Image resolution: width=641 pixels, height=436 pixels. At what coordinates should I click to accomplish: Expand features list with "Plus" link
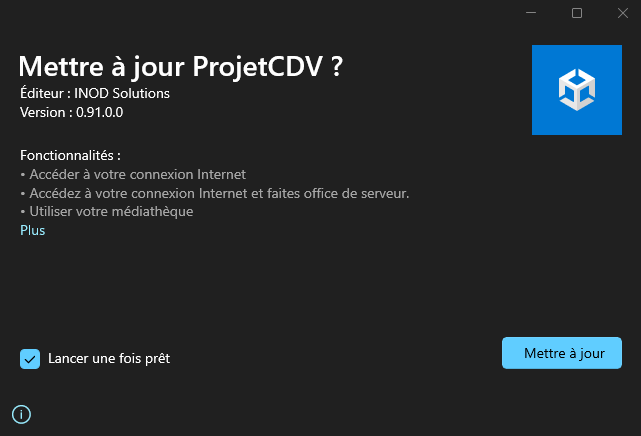tap(32, 230)
